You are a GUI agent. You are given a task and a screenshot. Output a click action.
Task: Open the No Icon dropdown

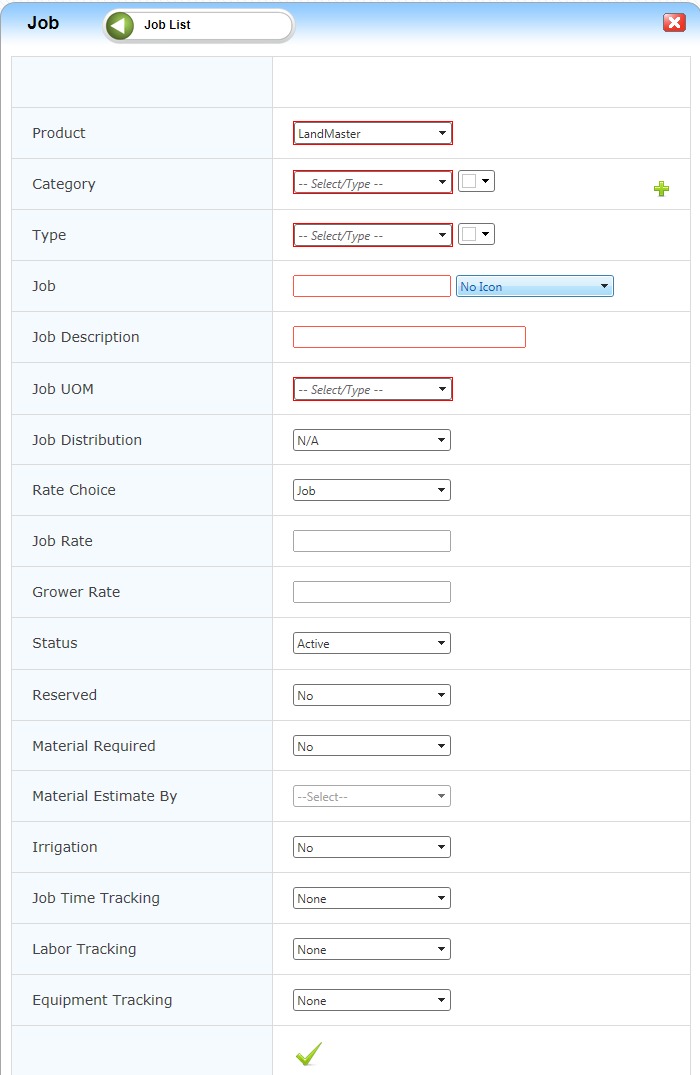coord(534,287)
